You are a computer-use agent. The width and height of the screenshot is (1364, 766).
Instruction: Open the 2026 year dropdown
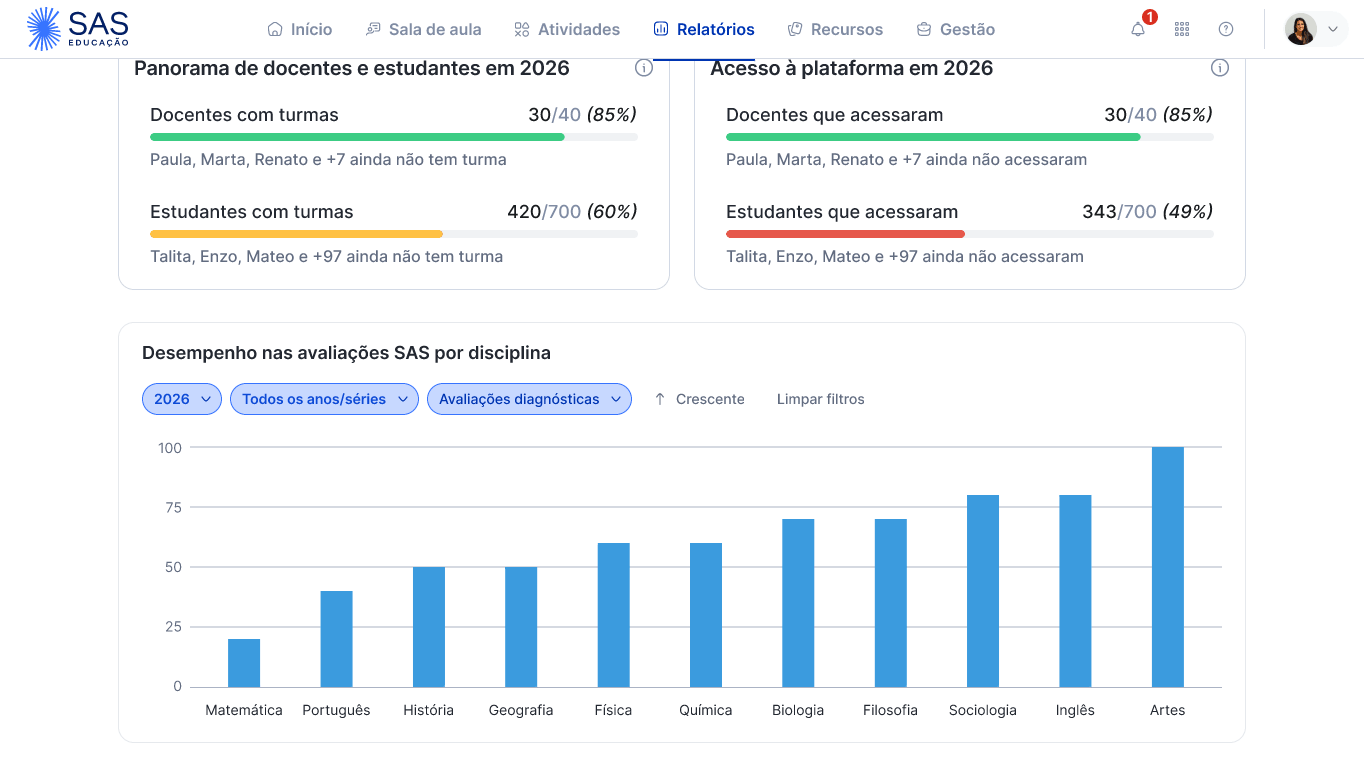point(181,398)
